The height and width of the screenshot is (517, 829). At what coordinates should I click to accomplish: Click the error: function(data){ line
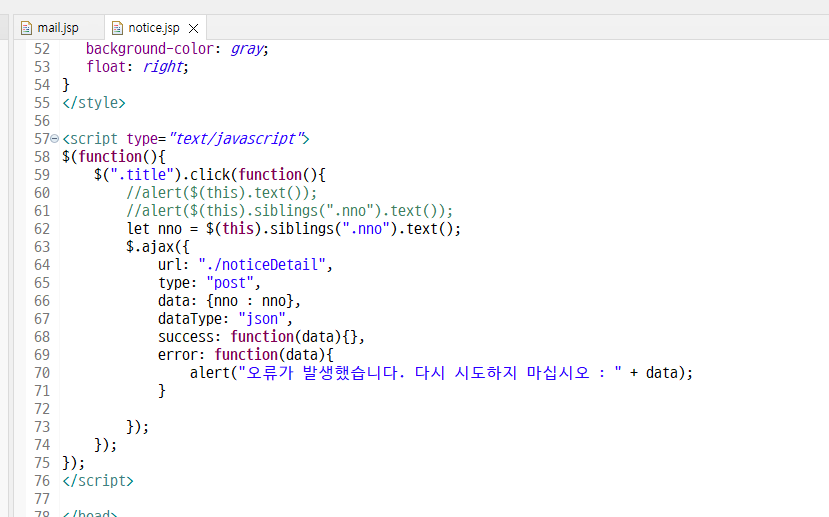(x=245, y=354)
